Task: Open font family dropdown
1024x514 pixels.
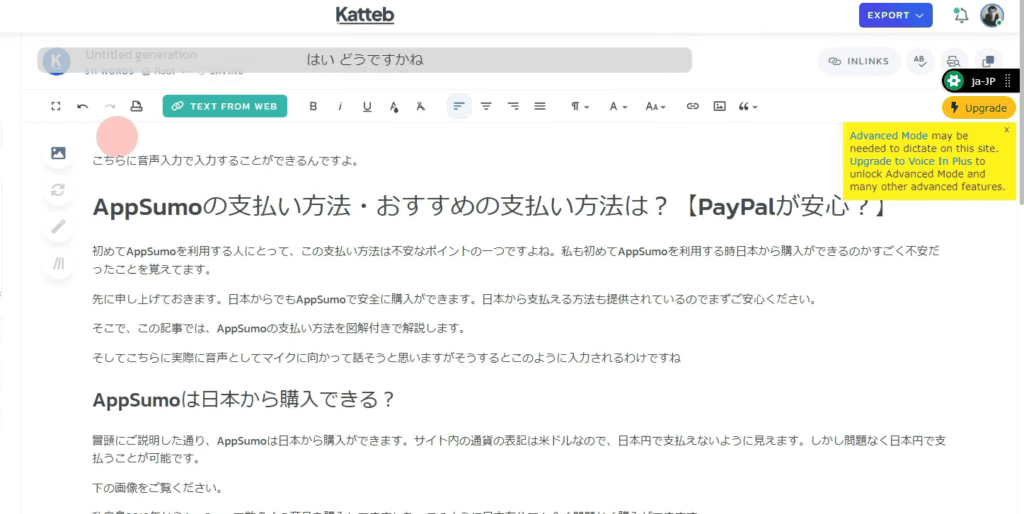Action: [x=618, y=106]
